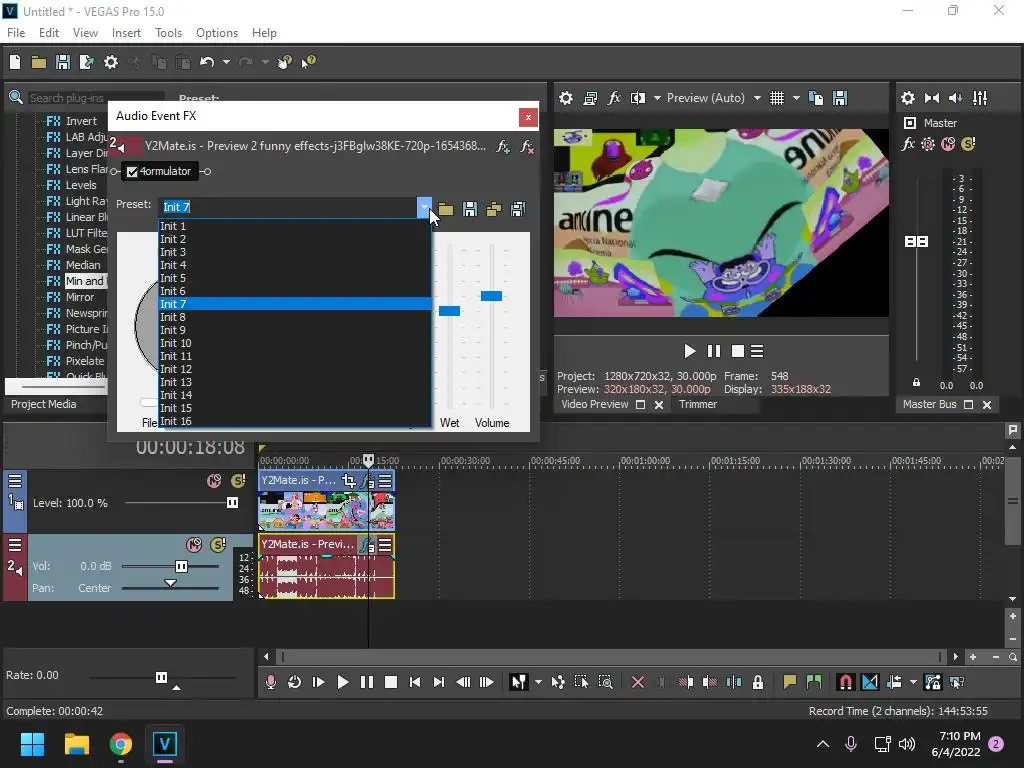Click the Wet slider handle

point(449,311)
